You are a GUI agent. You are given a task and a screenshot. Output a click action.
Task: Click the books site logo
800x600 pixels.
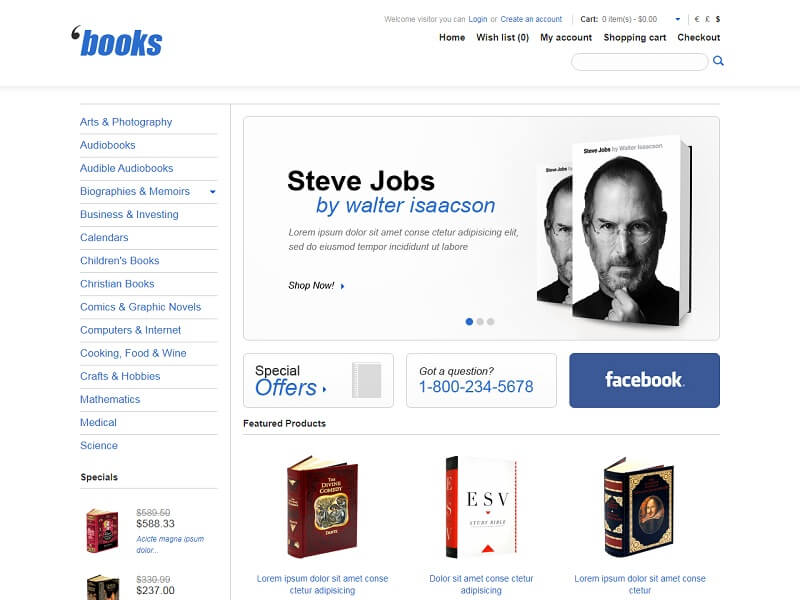pyautogui.click(x=117, y=41)
